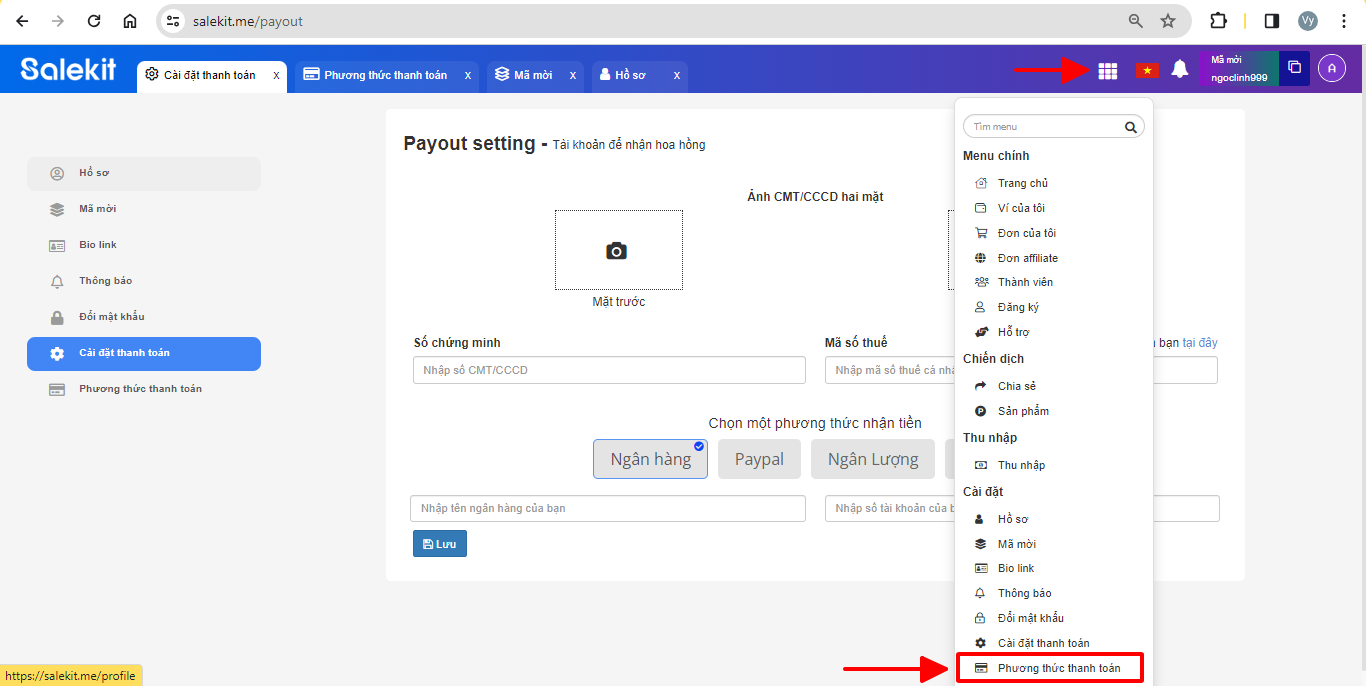The image size is (1366, 686).
Task: Open Phương thức thanh toán in dropdown menu
Action: pos(1058,668)
